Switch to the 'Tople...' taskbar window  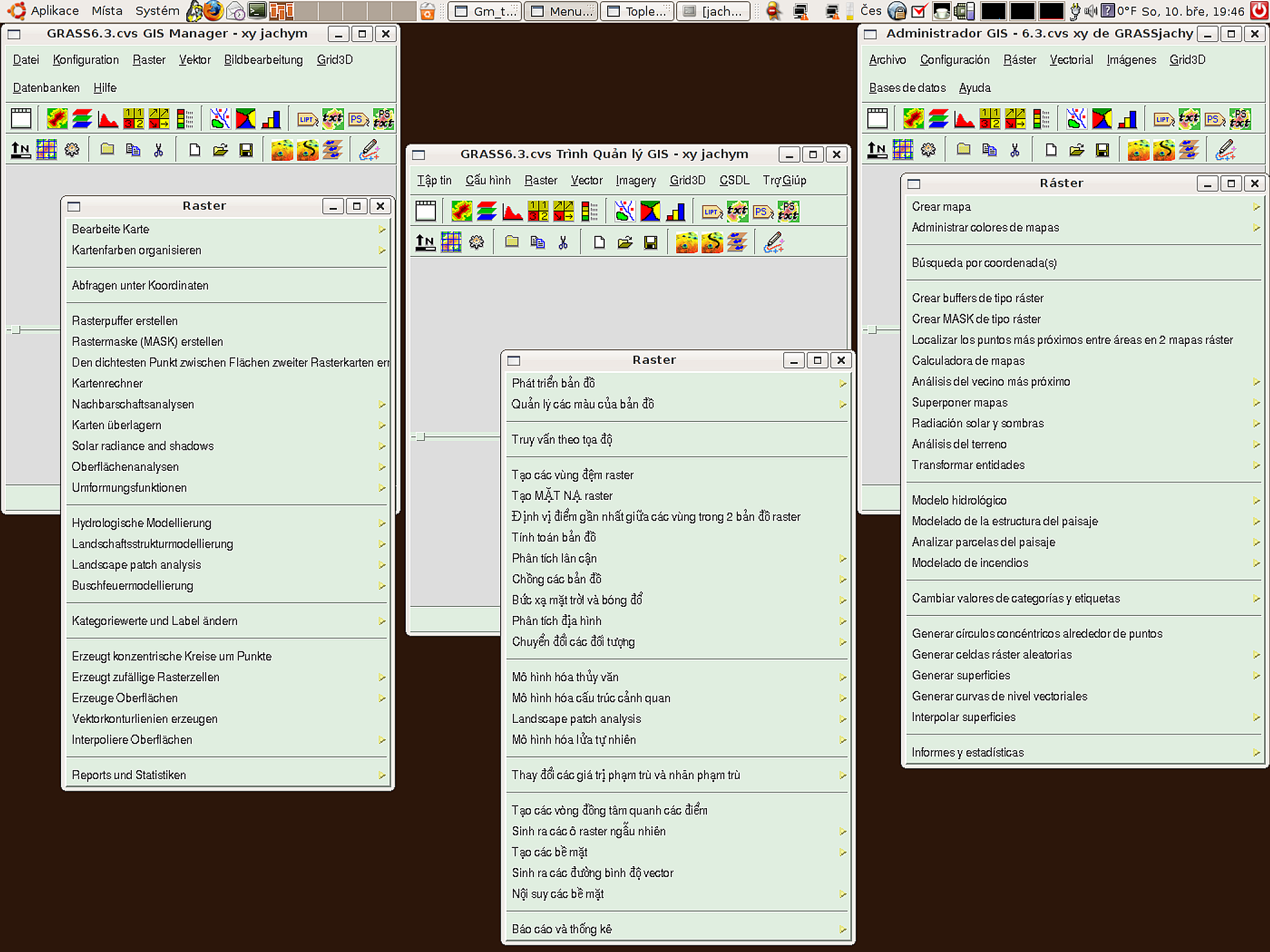[x=637, y=11]
